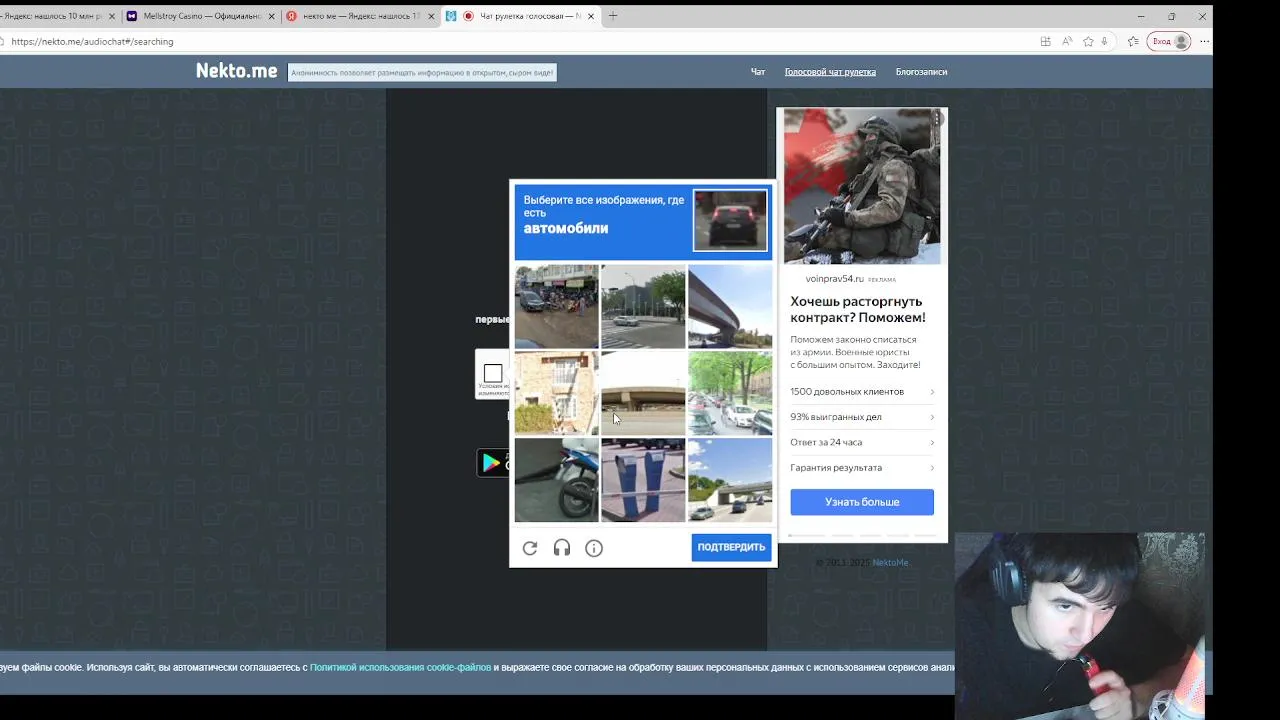Close the second Яндекс некто ме tab

pyautogui.click(x=431, y=16)
